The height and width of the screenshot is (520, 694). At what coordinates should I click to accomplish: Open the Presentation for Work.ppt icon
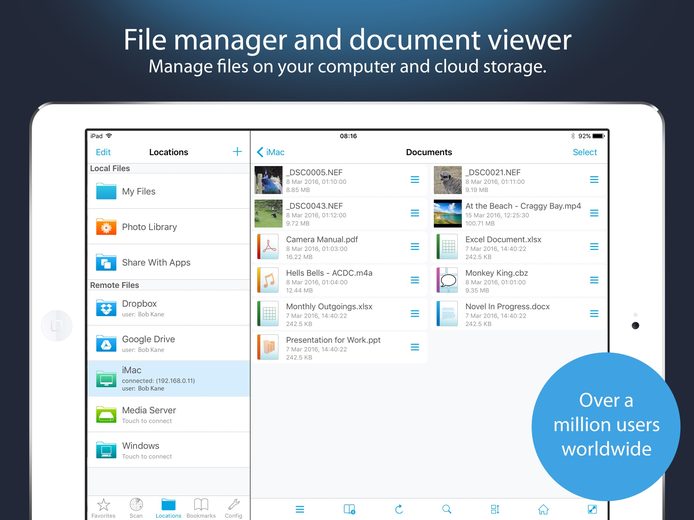pos(268,347)
